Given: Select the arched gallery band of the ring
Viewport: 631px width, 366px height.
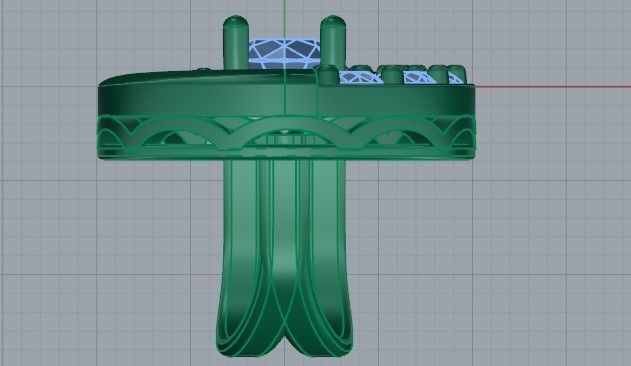Looking at the screenshot, I should pos(286,137).
